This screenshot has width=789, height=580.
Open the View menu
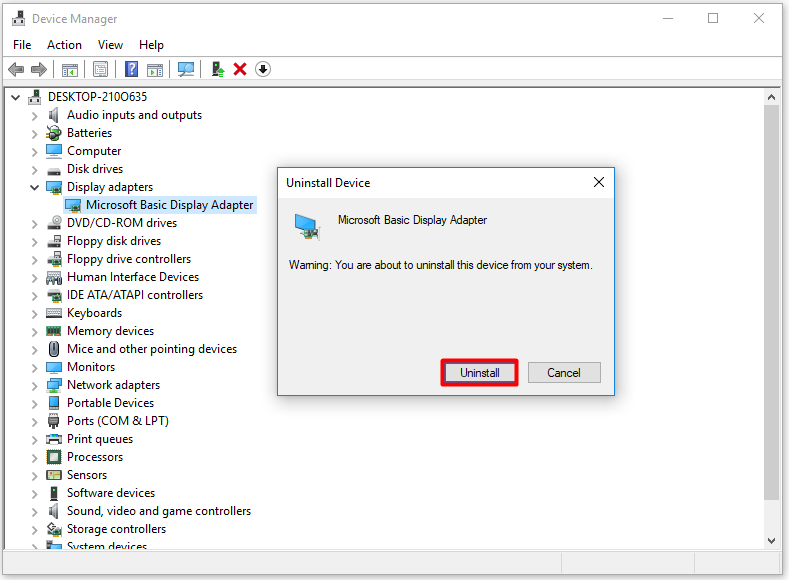click(110, 45)
